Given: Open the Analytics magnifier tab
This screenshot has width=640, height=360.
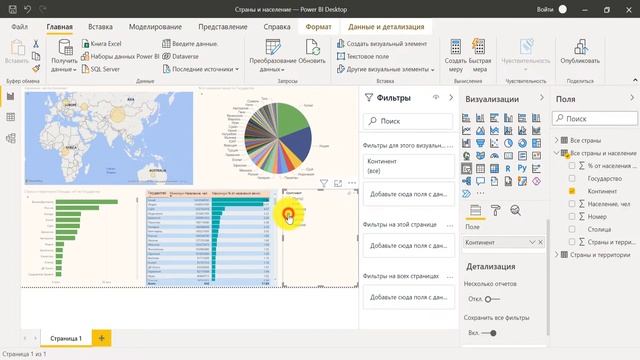Looking at the screenshot, I should 516,211.
